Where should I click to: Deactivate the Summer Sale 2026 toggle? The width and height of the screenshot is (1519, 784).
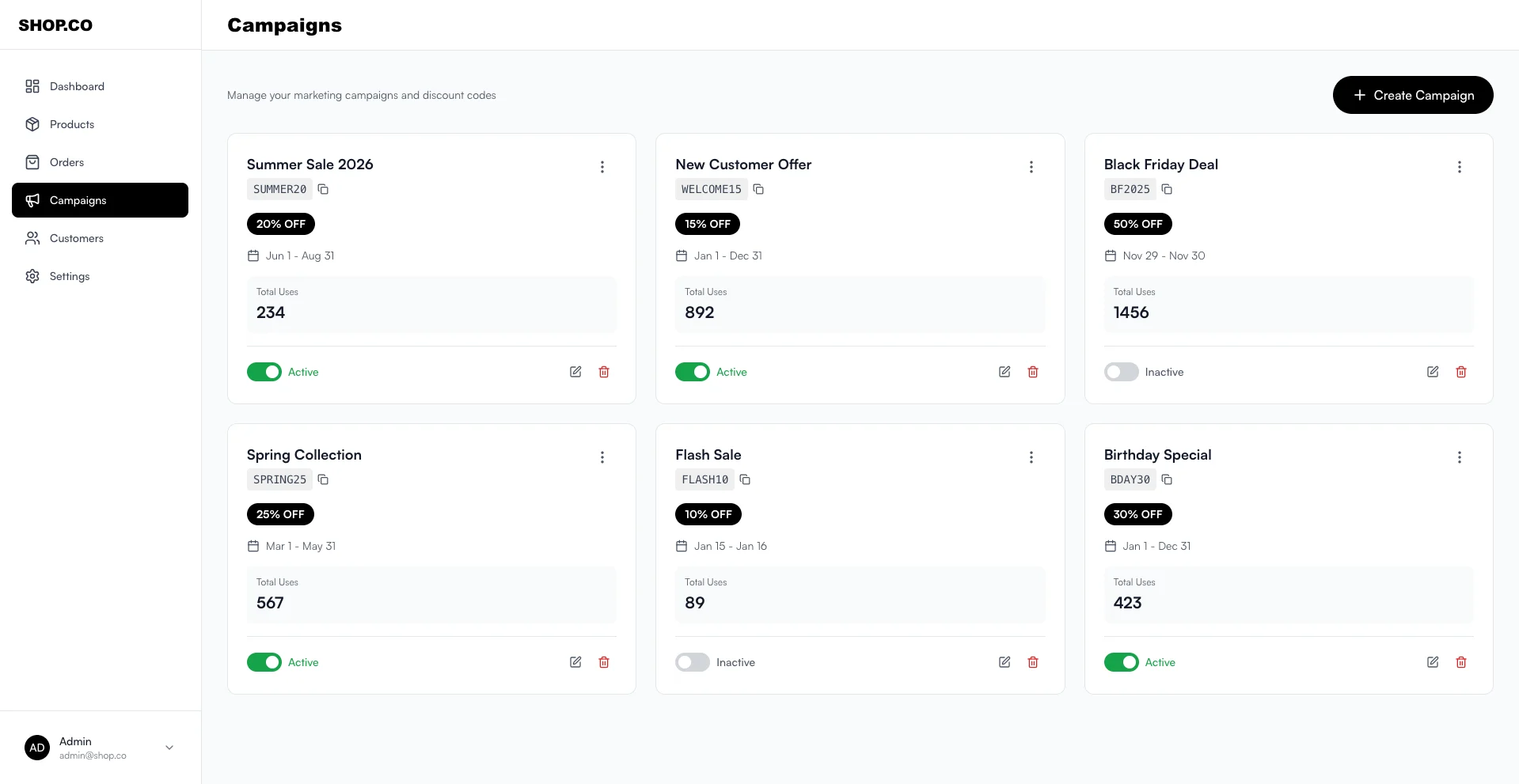click(x=264, y=372)
